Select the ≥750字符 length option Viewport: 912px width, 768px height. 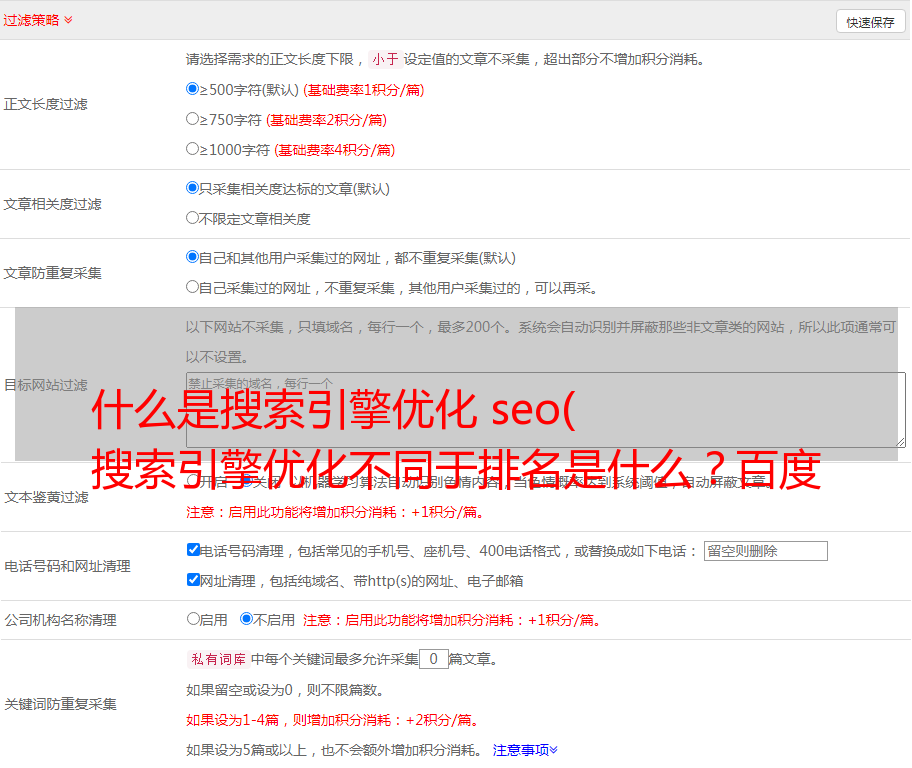pyautogui.click(x=192, y=119)
